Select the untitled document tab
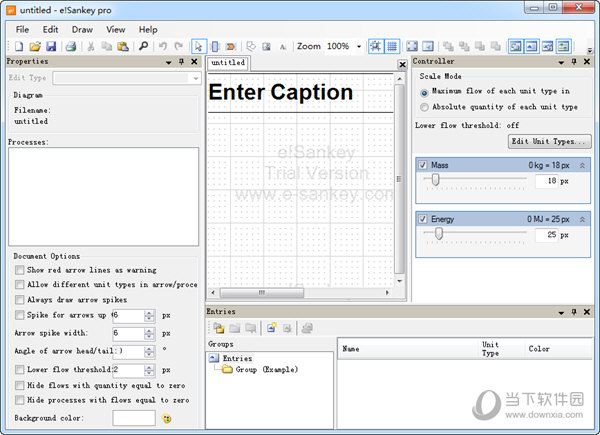 pyautogui.click(x=228, y=62)
